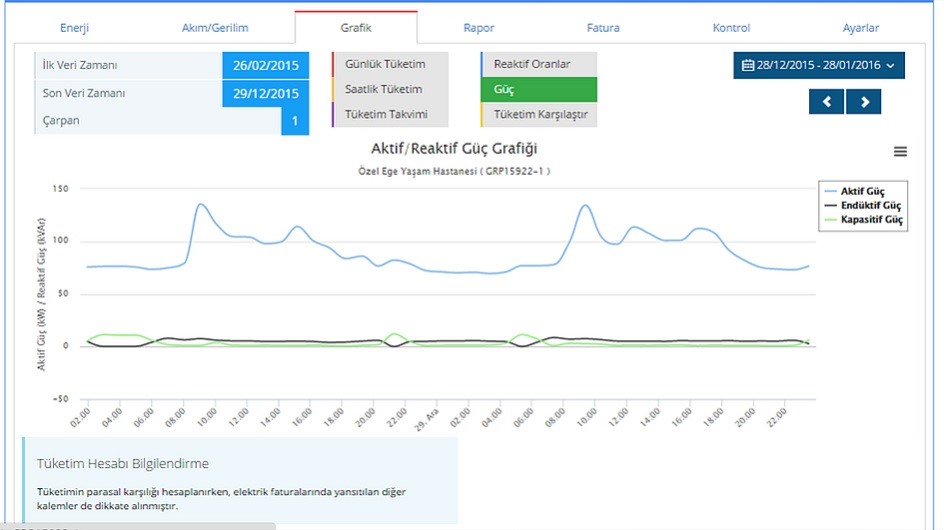This screenshot has height=530, width=944.
Task: Click the calendar icon in date range button
Action: pos(748,65)
